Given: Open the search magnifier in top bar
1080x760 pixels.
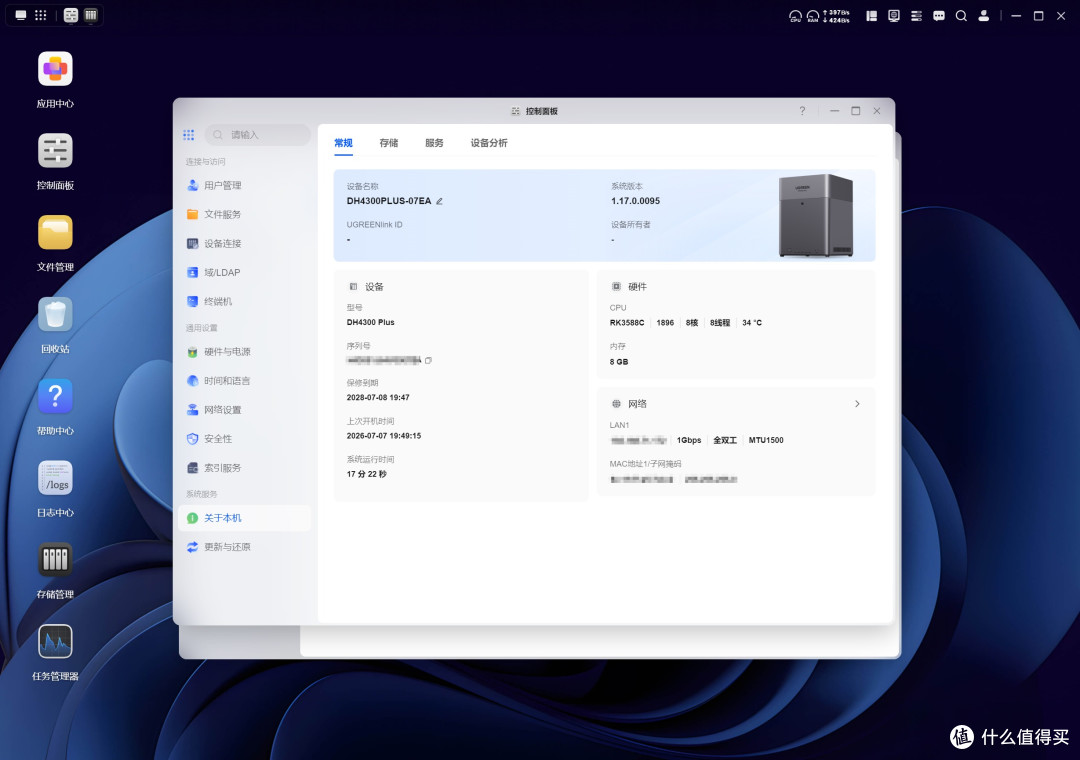Looking at the screenshot, I should pyautogui.click(x=961, y=15).
